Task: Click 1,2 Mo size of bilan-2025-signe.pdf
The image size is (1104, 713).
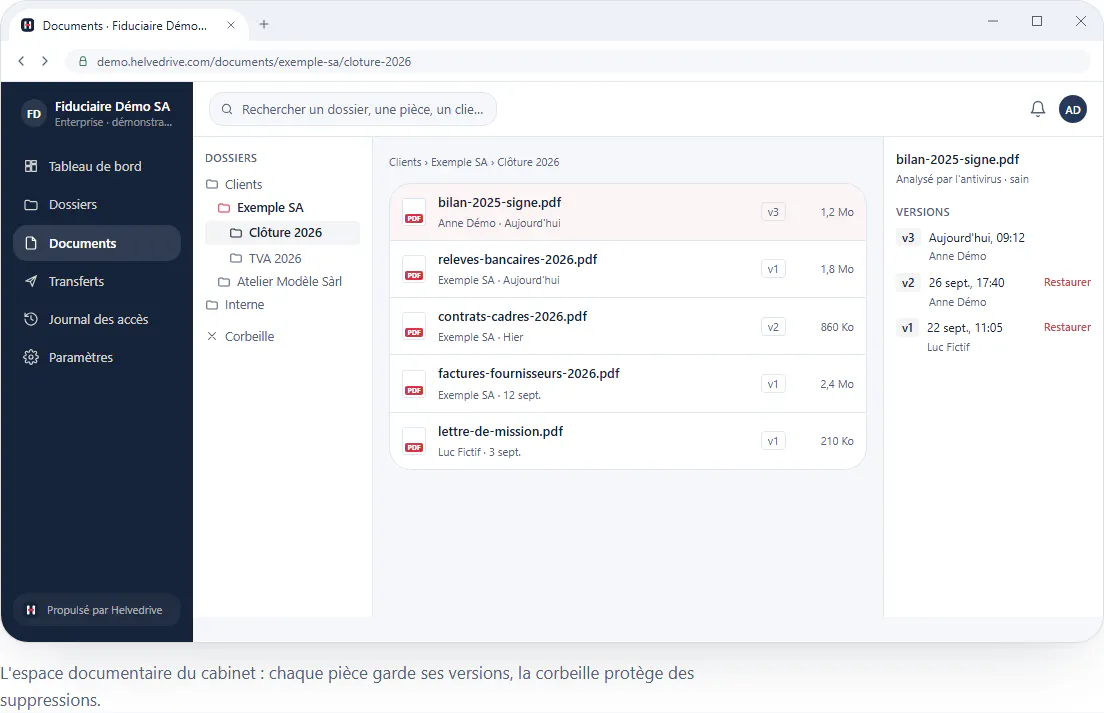Action: click(836, 212)
